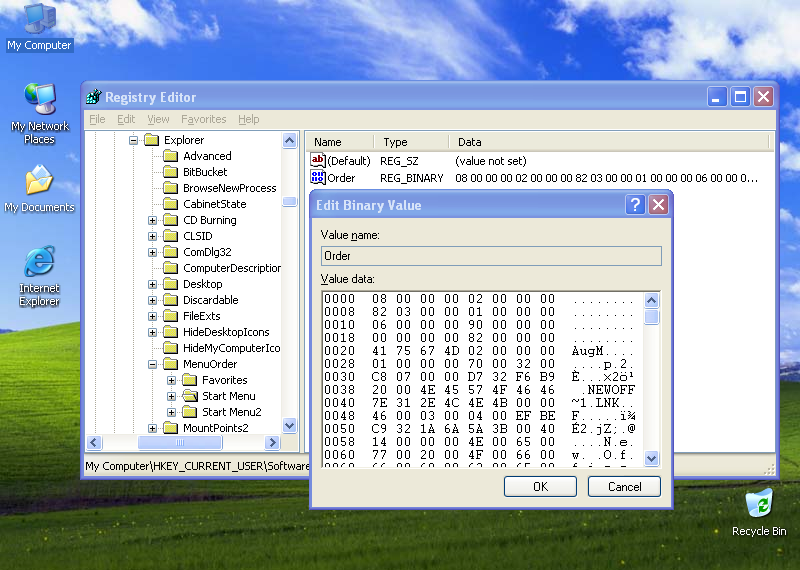Close the Edit Binary Value dialog

(658, 205)
